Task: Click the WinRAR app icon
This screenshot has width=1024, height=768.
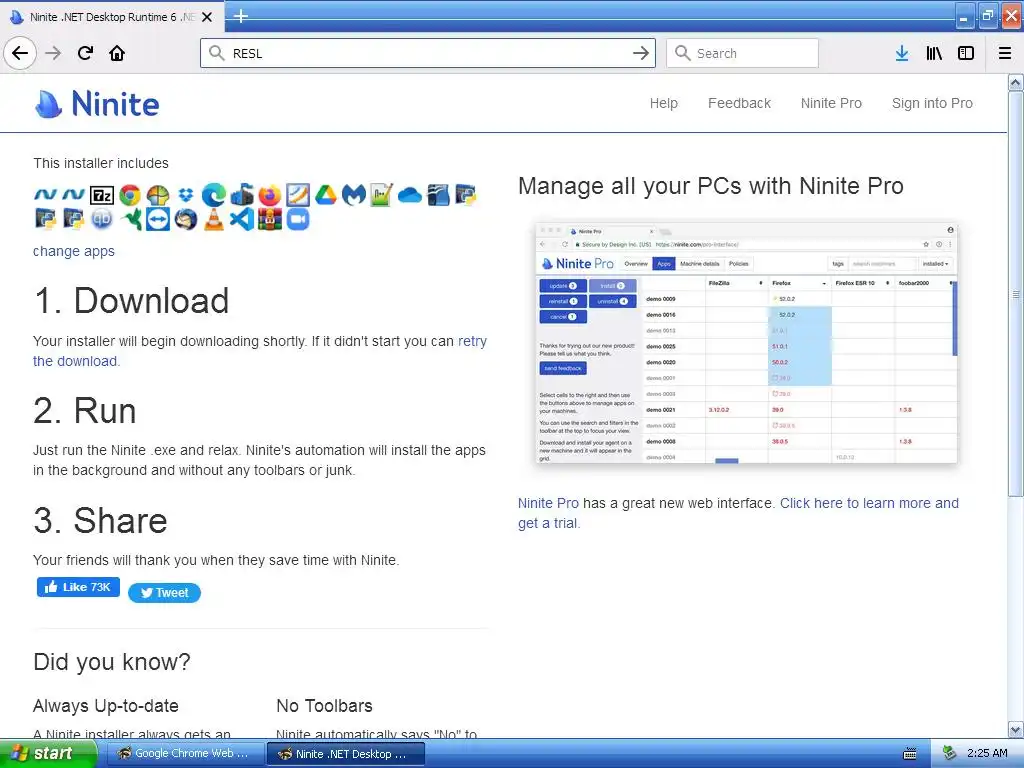Action: (x=270, y=219)
